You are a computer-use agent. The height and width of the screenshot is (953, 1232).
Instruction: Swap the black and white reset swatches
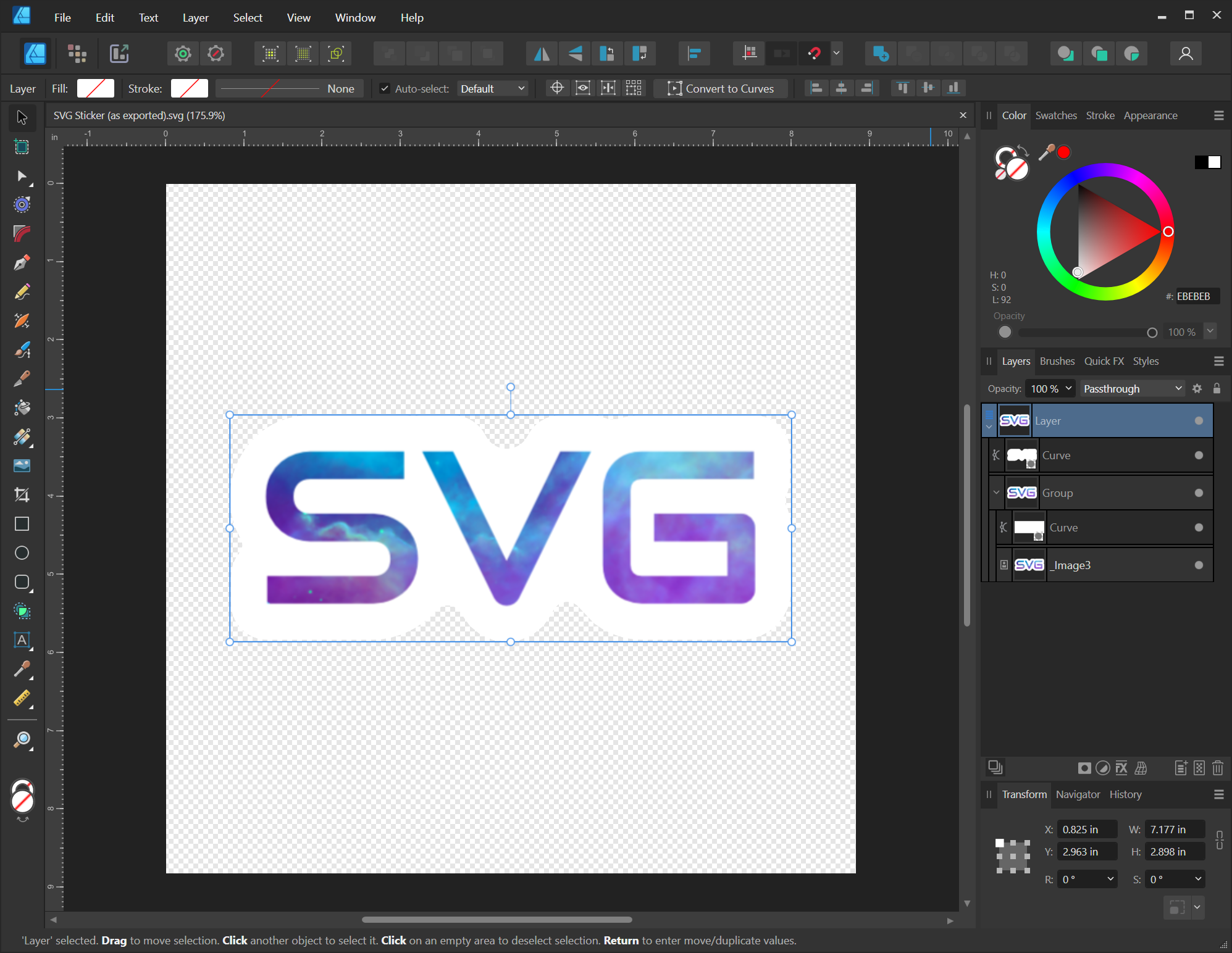[x=1207, y=162]
